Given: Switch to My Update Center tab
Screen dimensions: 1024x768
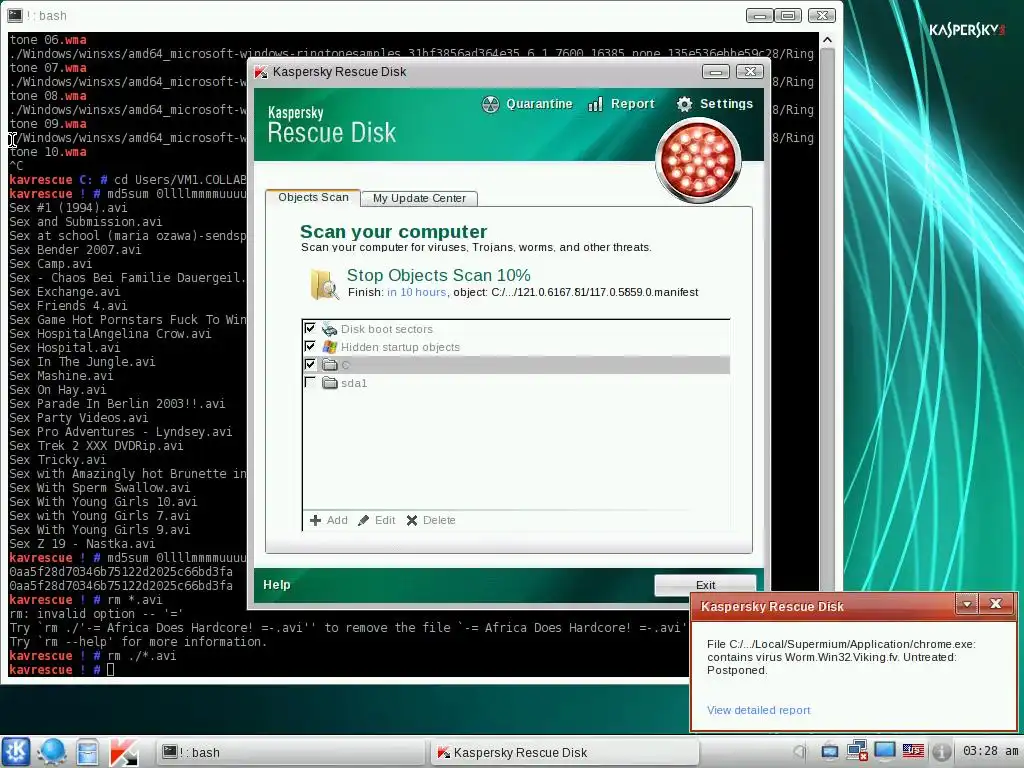Looking at the screenshot, I should (419, 199).
